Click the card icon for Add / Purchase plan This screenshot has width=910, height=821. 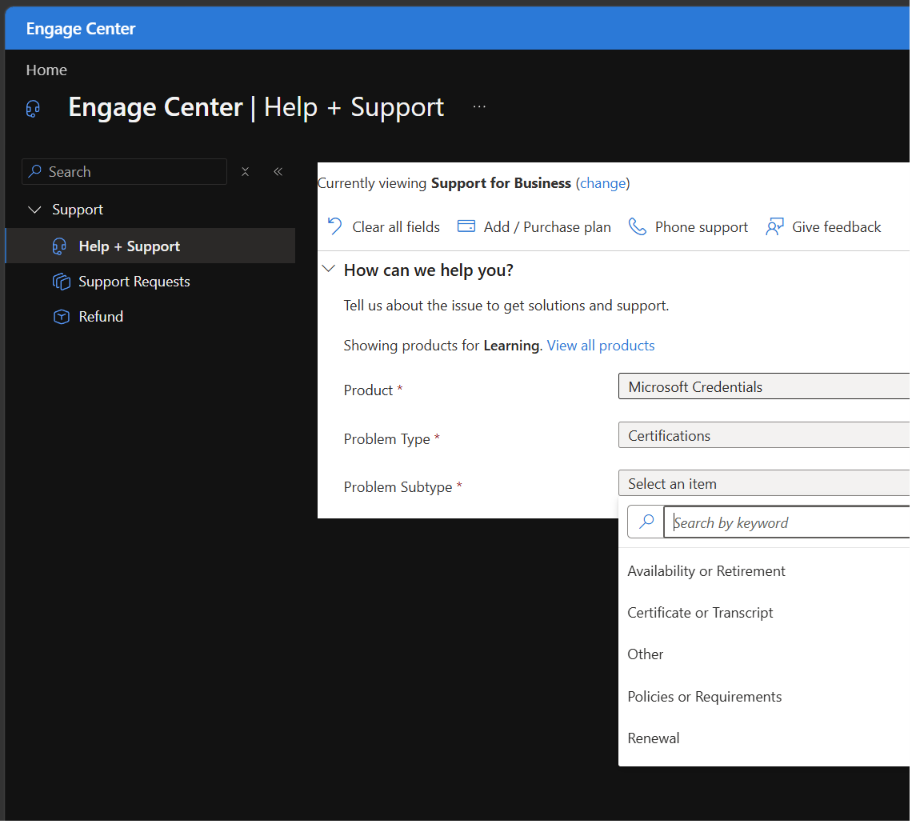[466, 226]
